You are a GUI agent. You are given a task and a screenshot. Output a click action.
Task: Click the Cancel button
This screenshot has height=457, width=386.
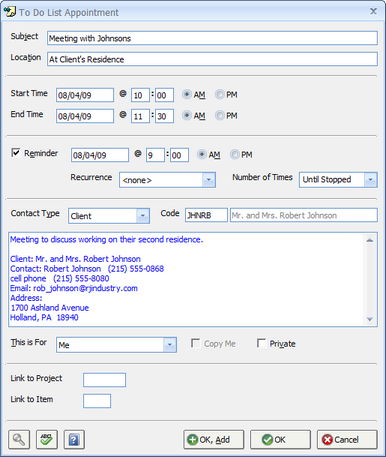(347, 440)
